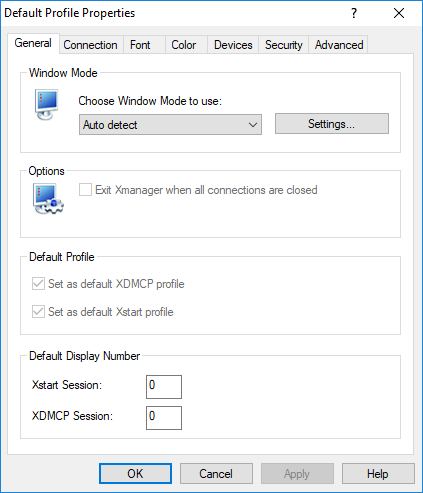
Task: Select the Security tab
Action: [x=284, y=45]
